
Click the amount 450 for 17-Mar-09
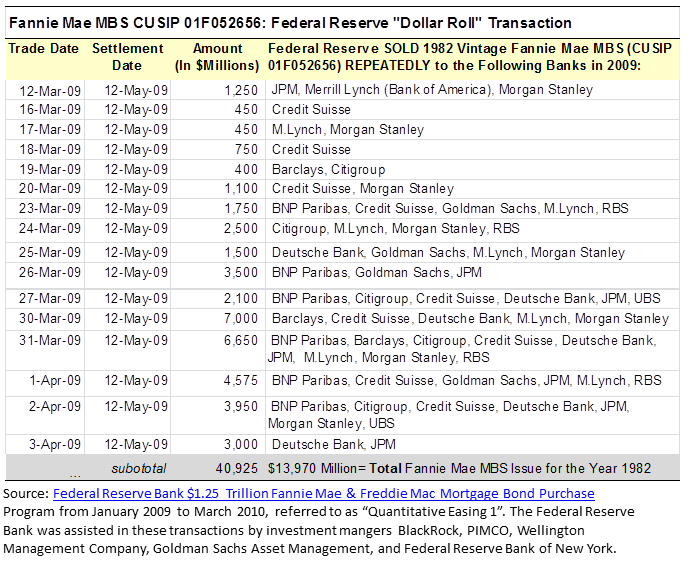point(246,129)
